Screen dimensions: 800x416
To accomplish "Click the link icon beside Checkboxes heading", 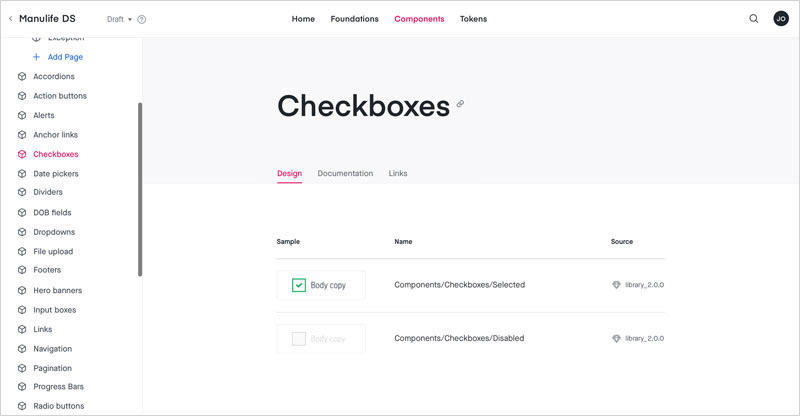I will click(460, 104).
